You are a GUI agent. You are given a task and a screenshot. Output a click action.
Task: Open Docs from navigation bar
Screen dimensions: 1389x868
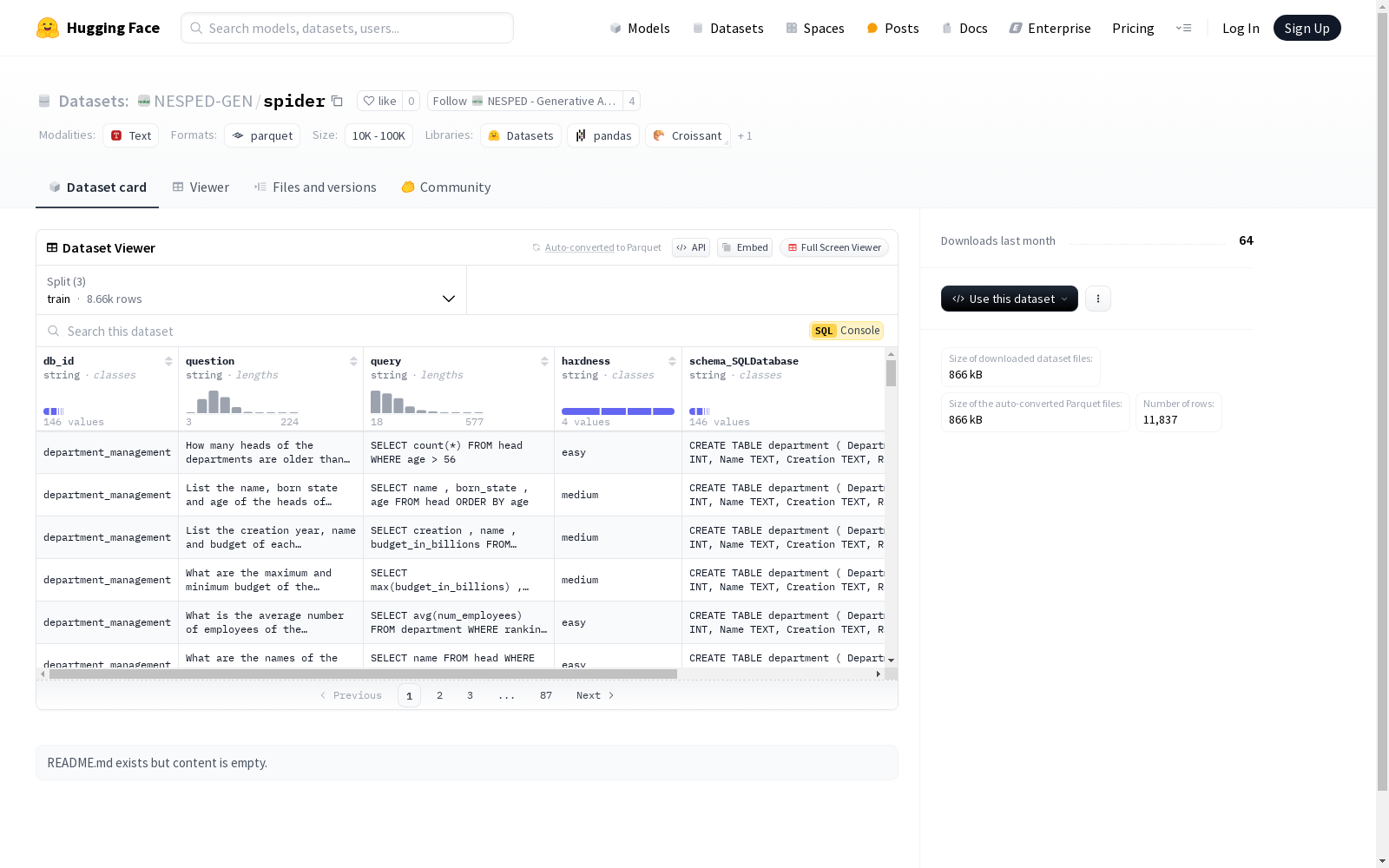pos(964,28)
